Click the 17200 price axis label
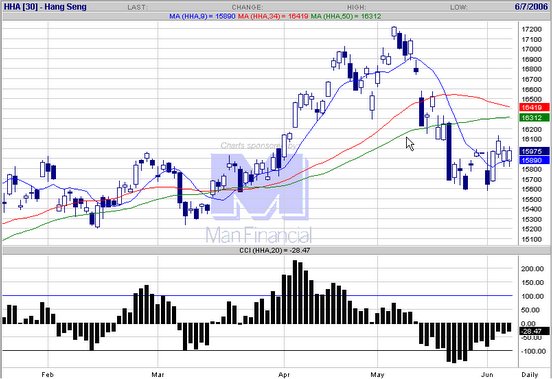 click(x=531, y=30)
